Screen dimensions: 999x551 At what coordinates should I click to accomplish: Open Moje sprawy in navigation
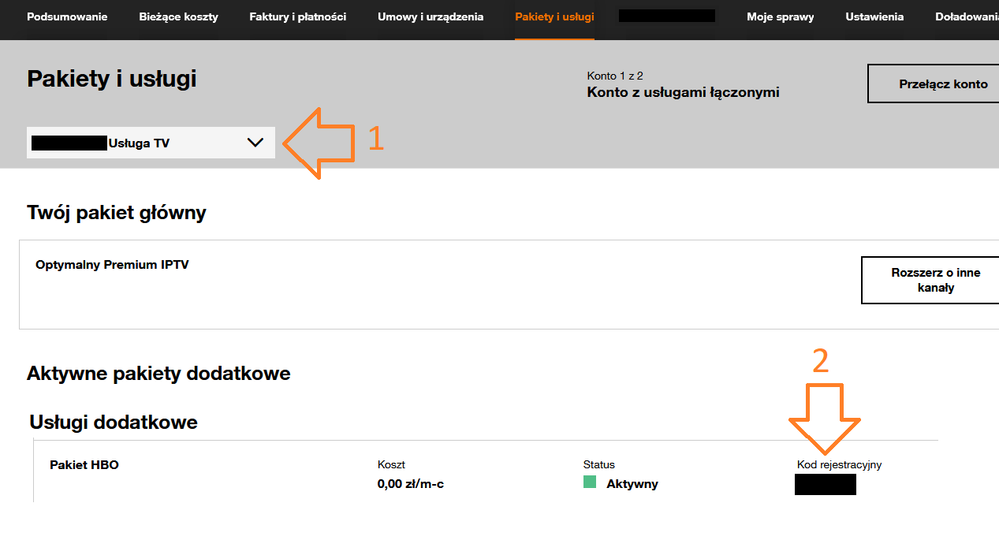[x=780, y=17]
